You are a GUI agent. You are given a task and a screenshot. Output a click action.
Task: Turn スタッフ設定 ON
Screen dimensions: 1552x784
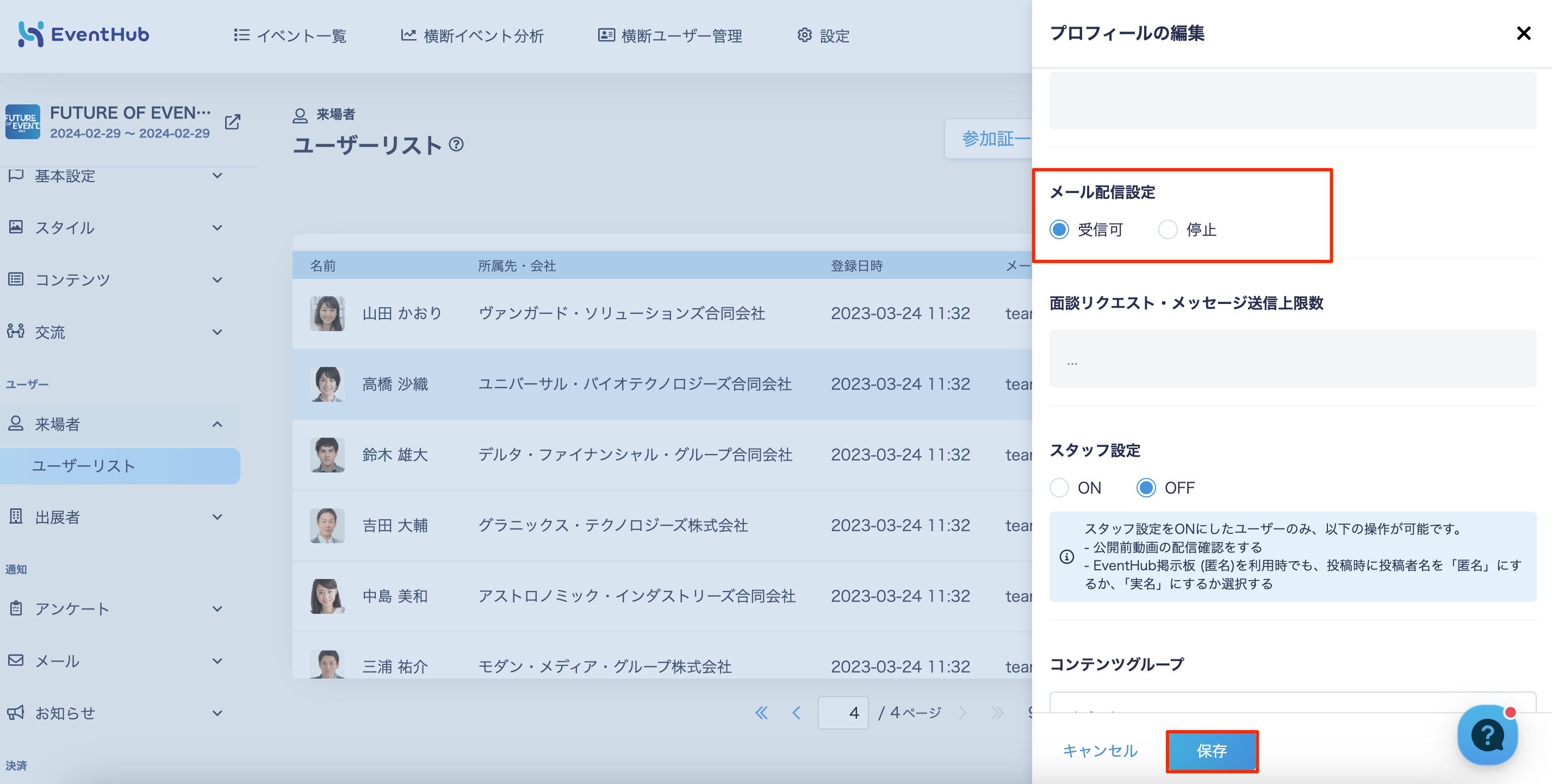pos(1060,487)
